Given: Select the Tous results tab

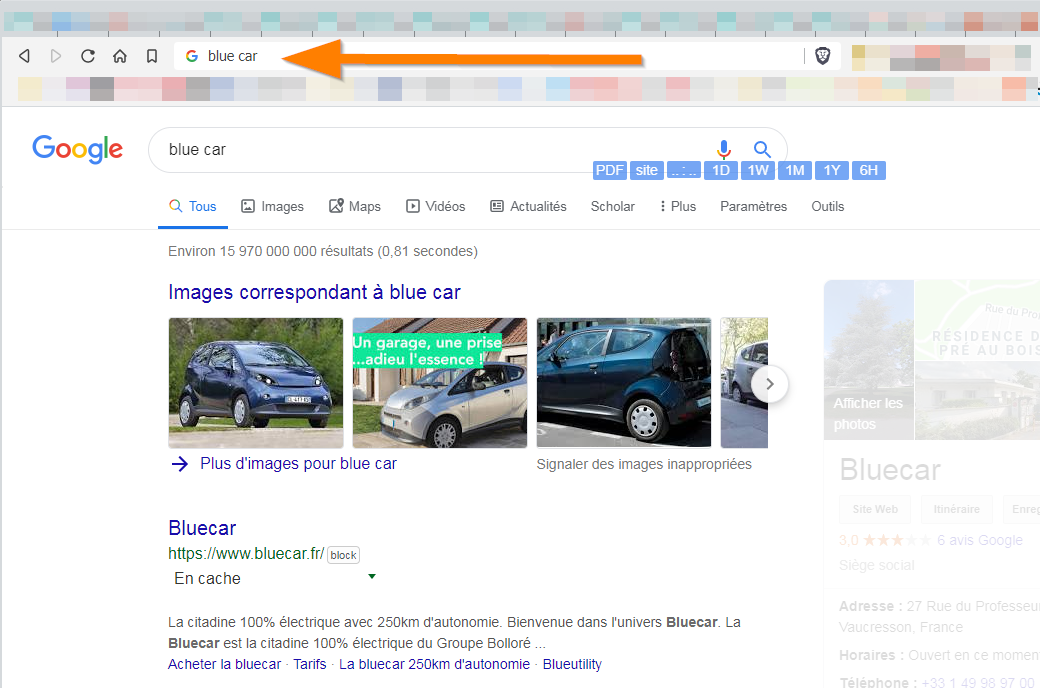Looking at the screenshot, I should (x=193, y=206).
